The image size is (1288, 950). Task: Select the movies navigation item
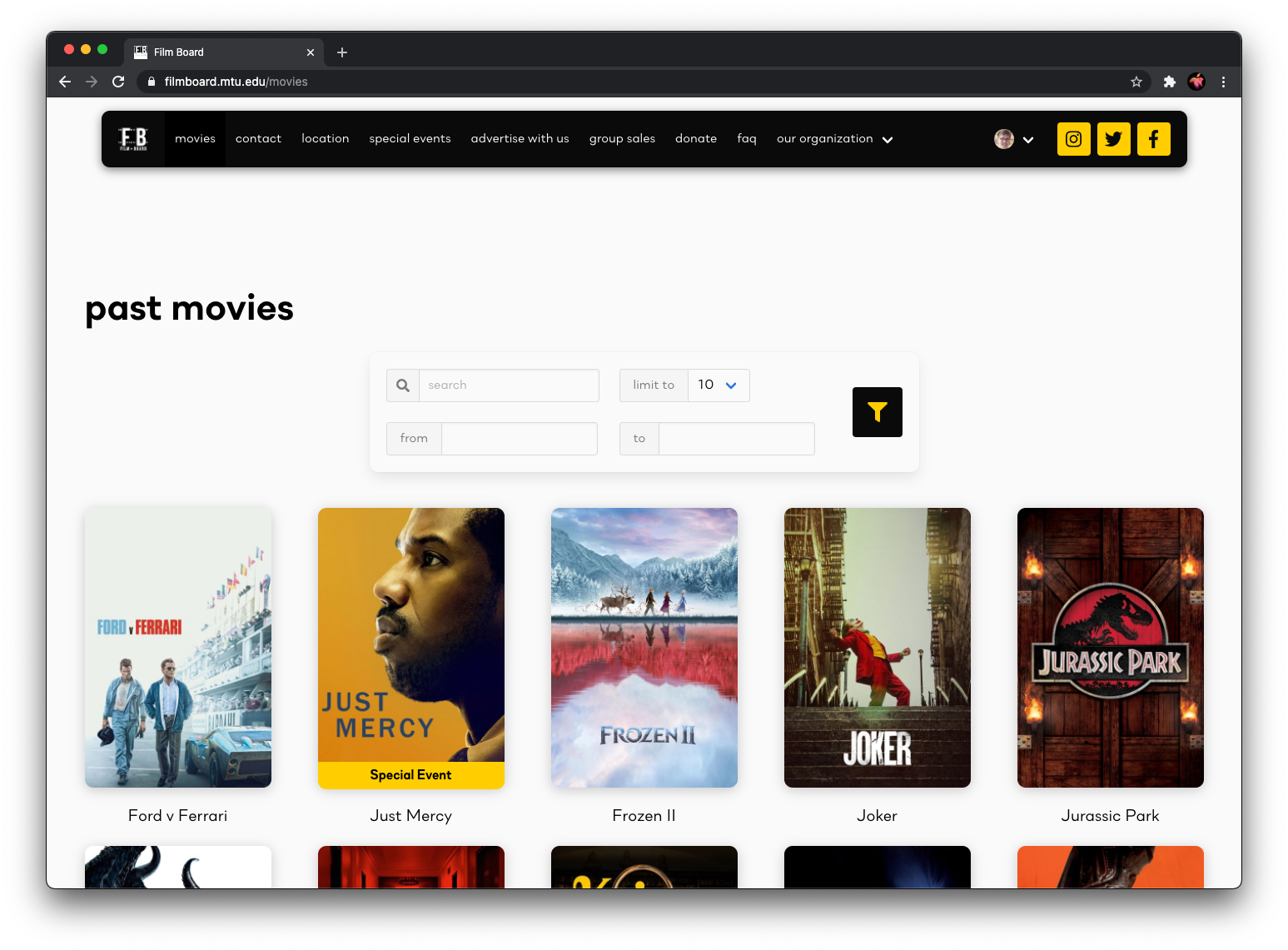[x=195, y=138]
